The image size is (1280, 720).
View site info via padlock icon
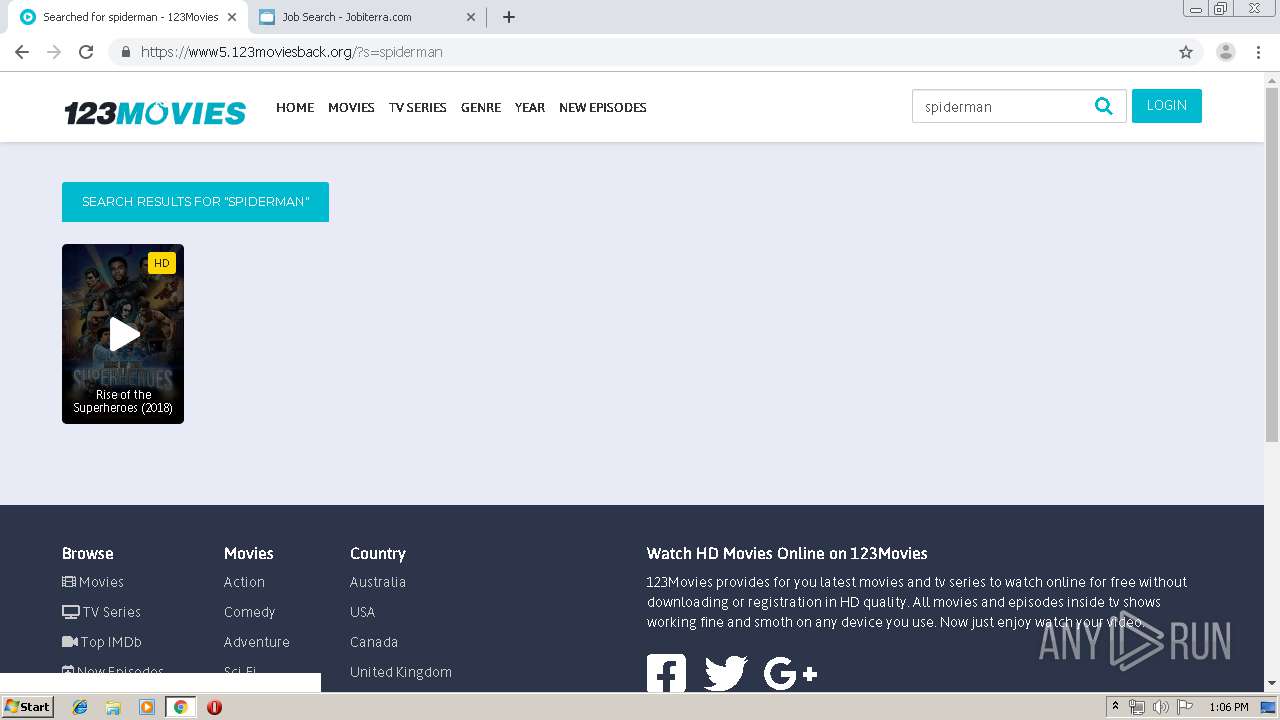point(125,52)
